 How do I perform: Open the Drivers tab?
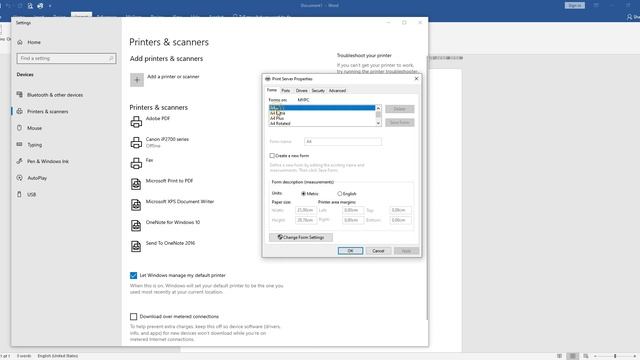click(302, 91)
